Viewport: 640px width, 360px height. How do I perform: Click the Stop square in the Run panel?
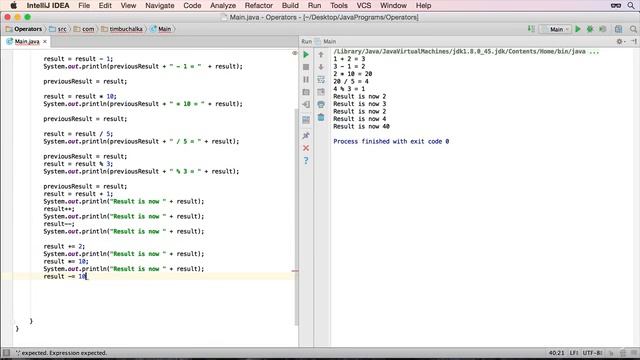point(306,67)
